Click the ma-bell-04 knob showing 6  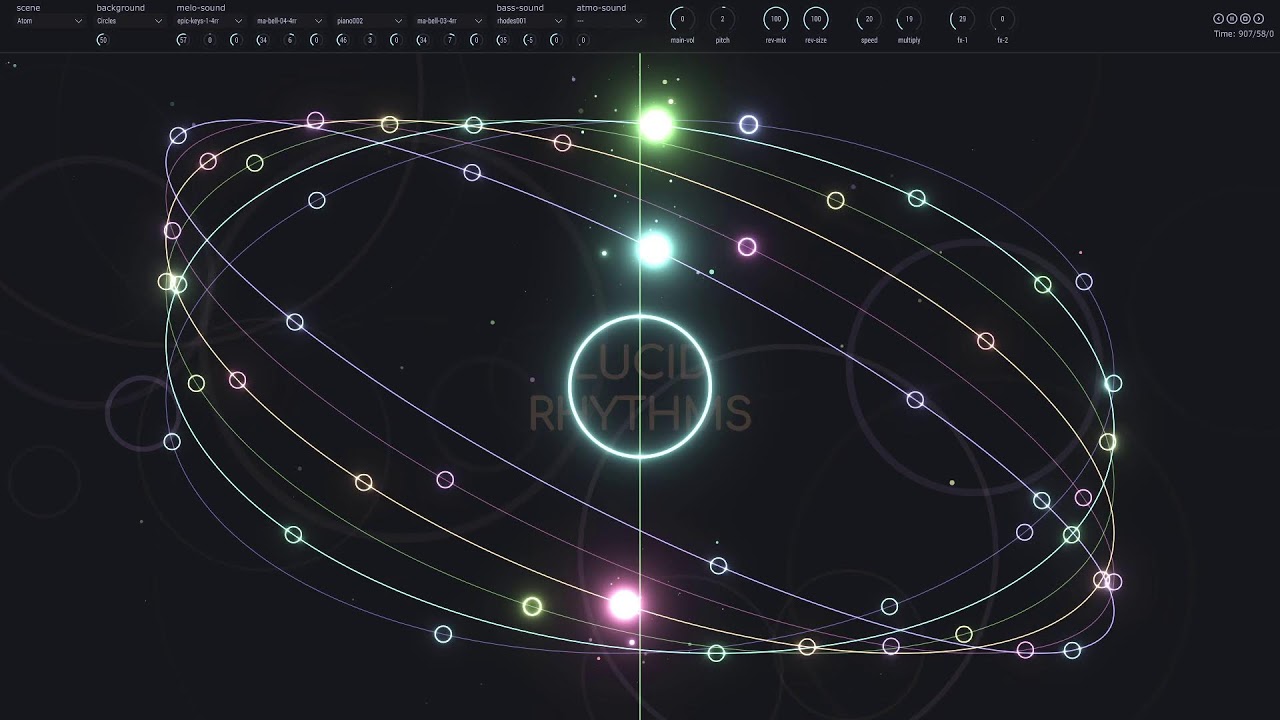(x=290, y=40)
